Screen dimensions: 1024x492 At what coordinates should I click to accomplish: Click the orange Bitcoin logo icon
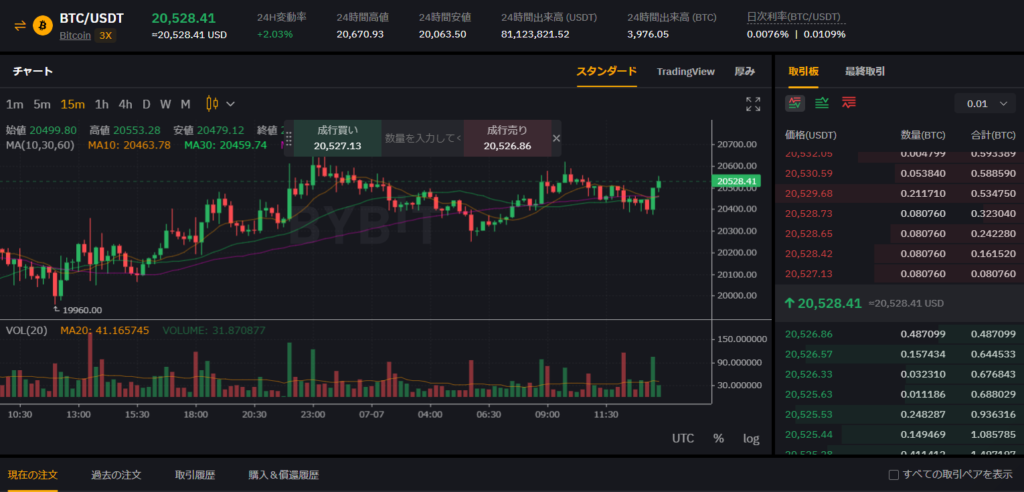42,25
